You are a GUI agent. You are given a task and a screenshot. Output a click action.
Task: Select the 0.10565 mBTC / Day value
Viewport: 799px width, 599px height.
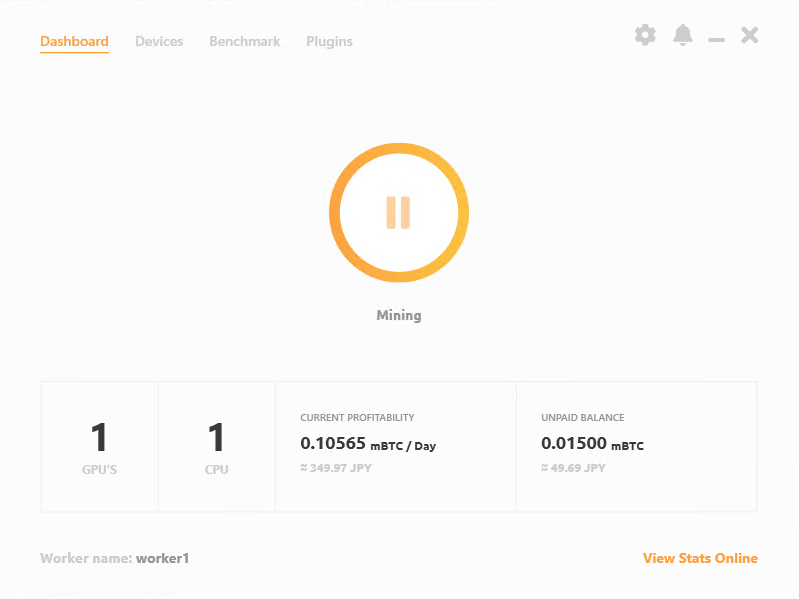coord(367,444)
